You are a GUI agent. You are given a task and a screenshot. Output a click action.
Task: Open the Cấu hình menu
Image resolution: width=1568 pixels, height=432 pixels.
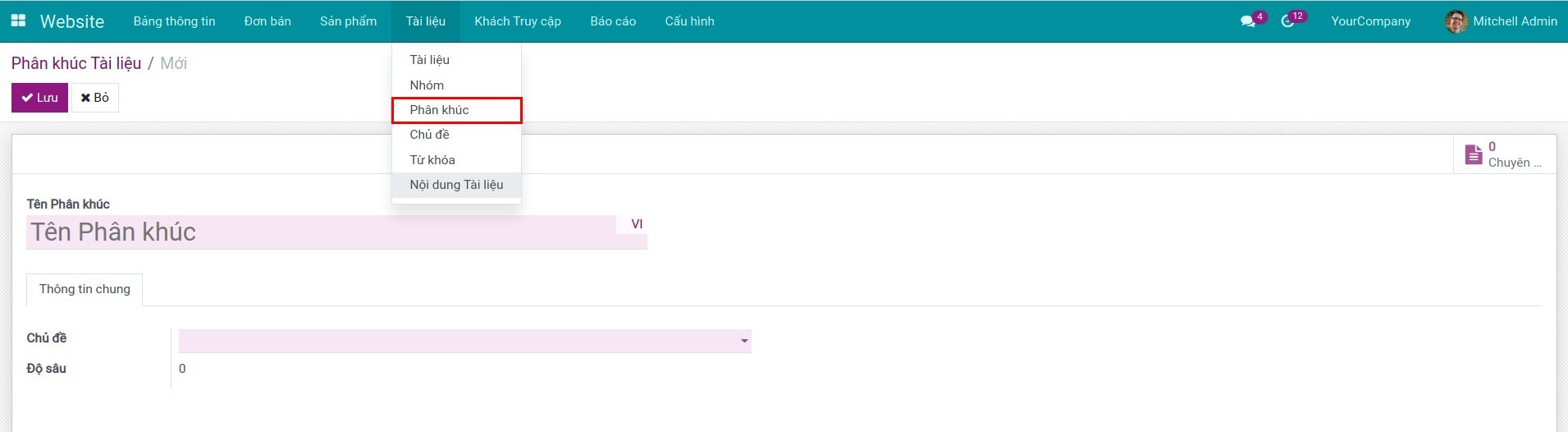tap(689, 21)
